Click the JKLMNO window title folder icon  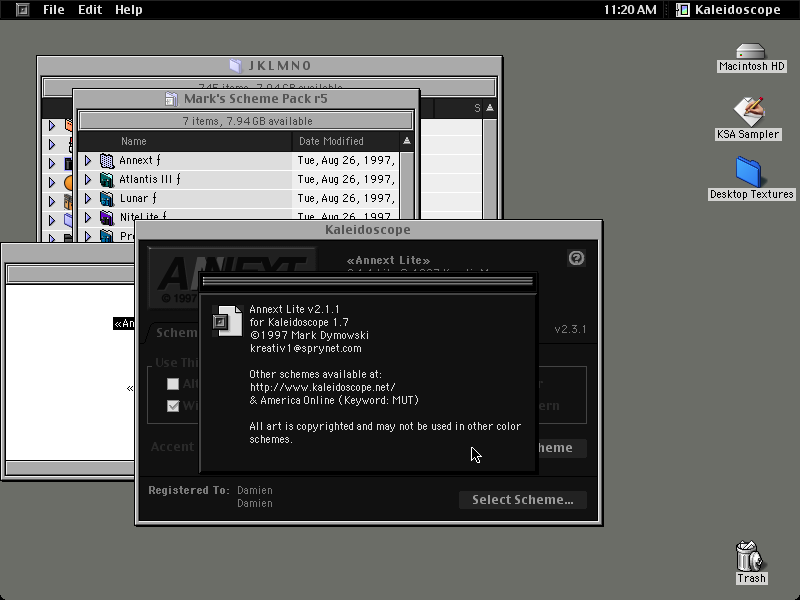coord(236,66)
